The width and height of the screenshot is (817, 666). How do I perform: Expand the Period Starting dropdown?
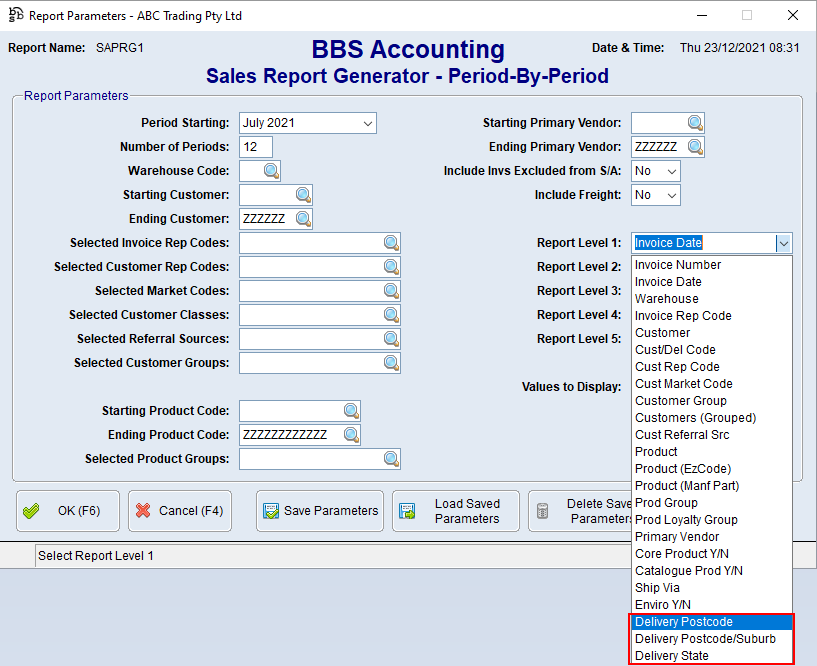367,123
